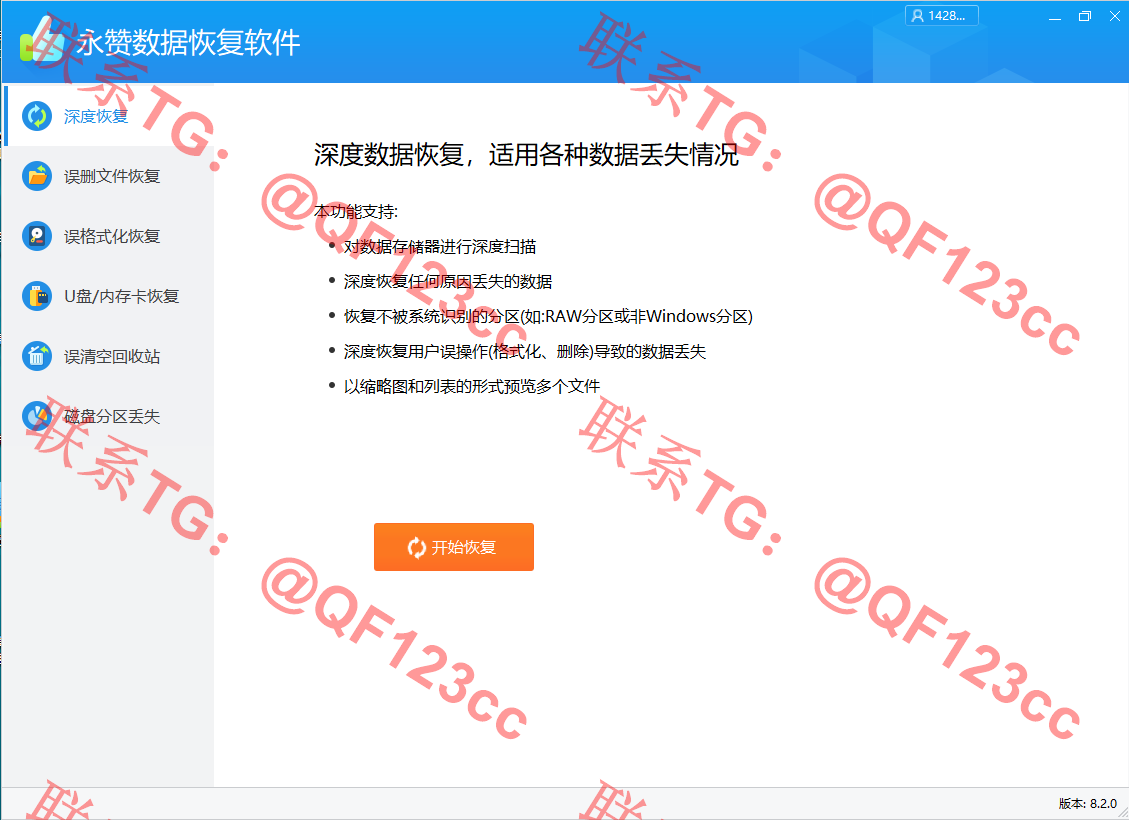Click the 误删文件恢复 folder icon

pos(37,176)
